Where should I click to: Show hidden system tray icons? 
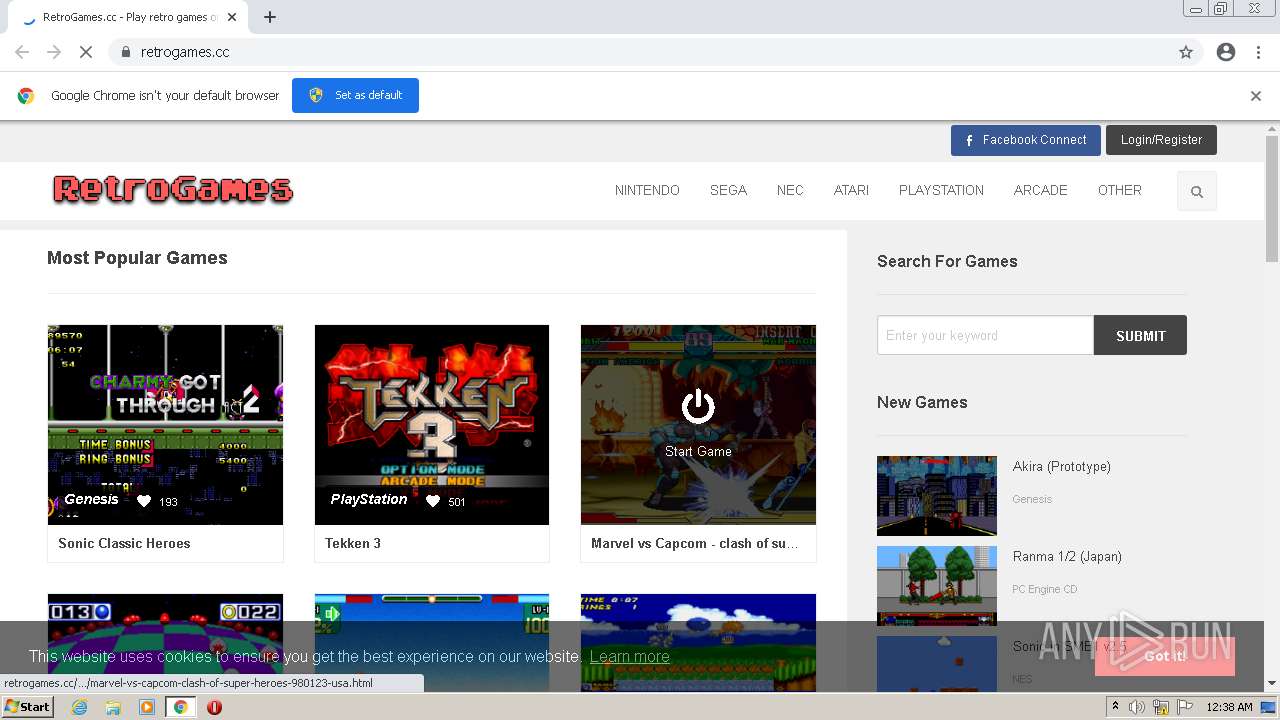[1115, 707]
